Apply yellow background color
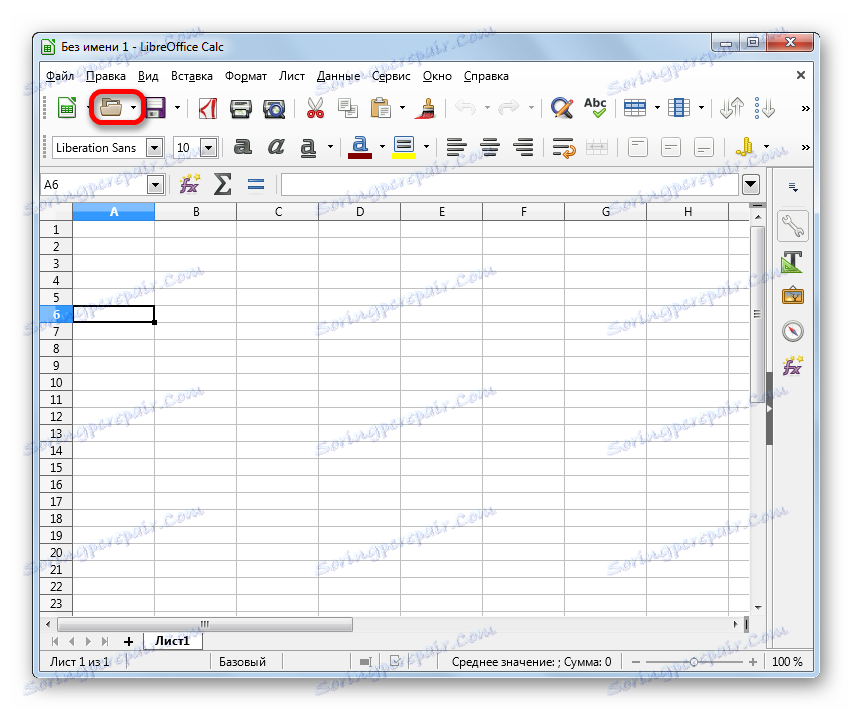853x711 pixels. click(x=404, y=147)
